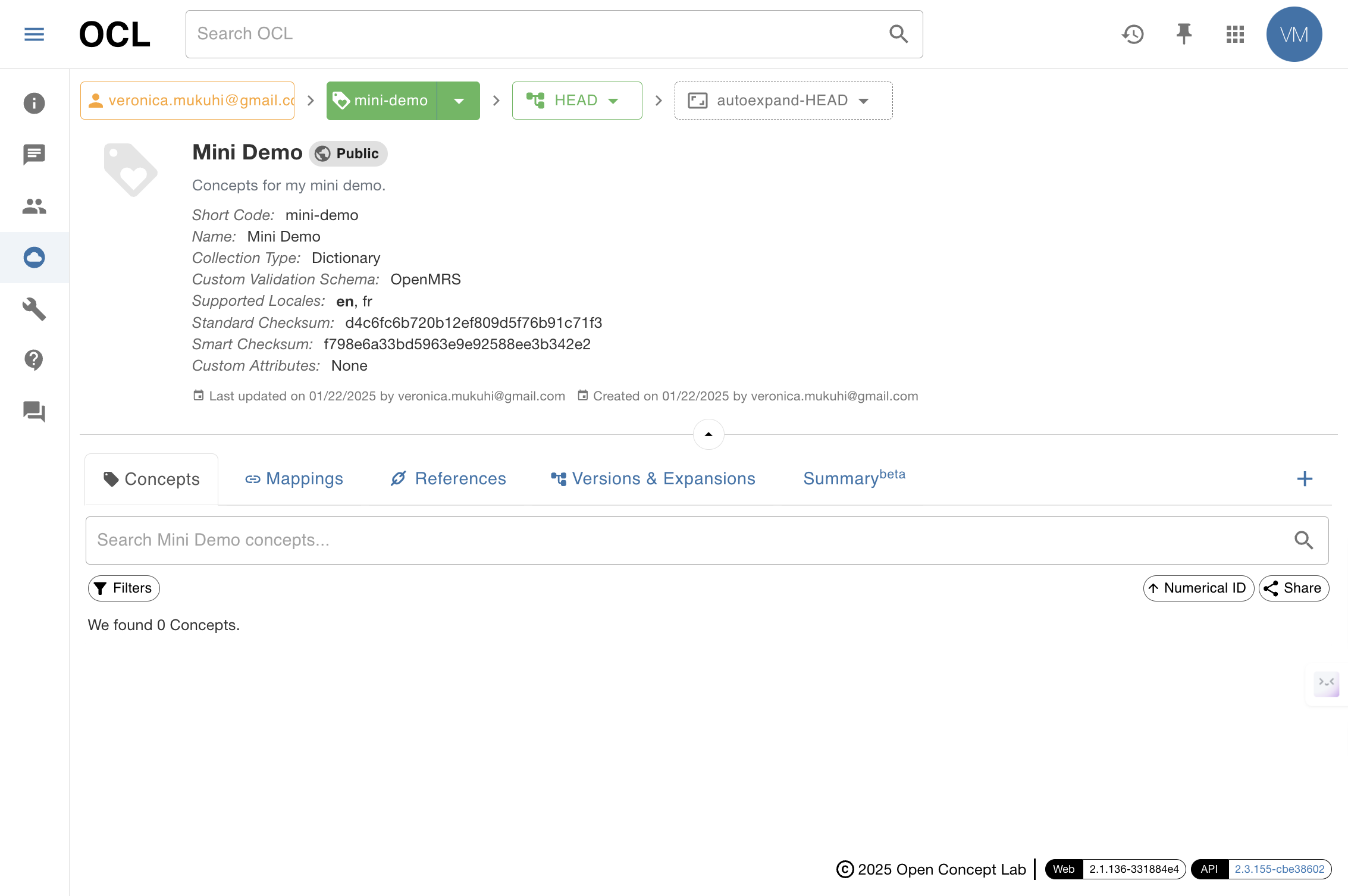Focus the Search Mini Demo concepts field
The height and width of the screenshot is (896, 1348).
(x=707, y=540)
